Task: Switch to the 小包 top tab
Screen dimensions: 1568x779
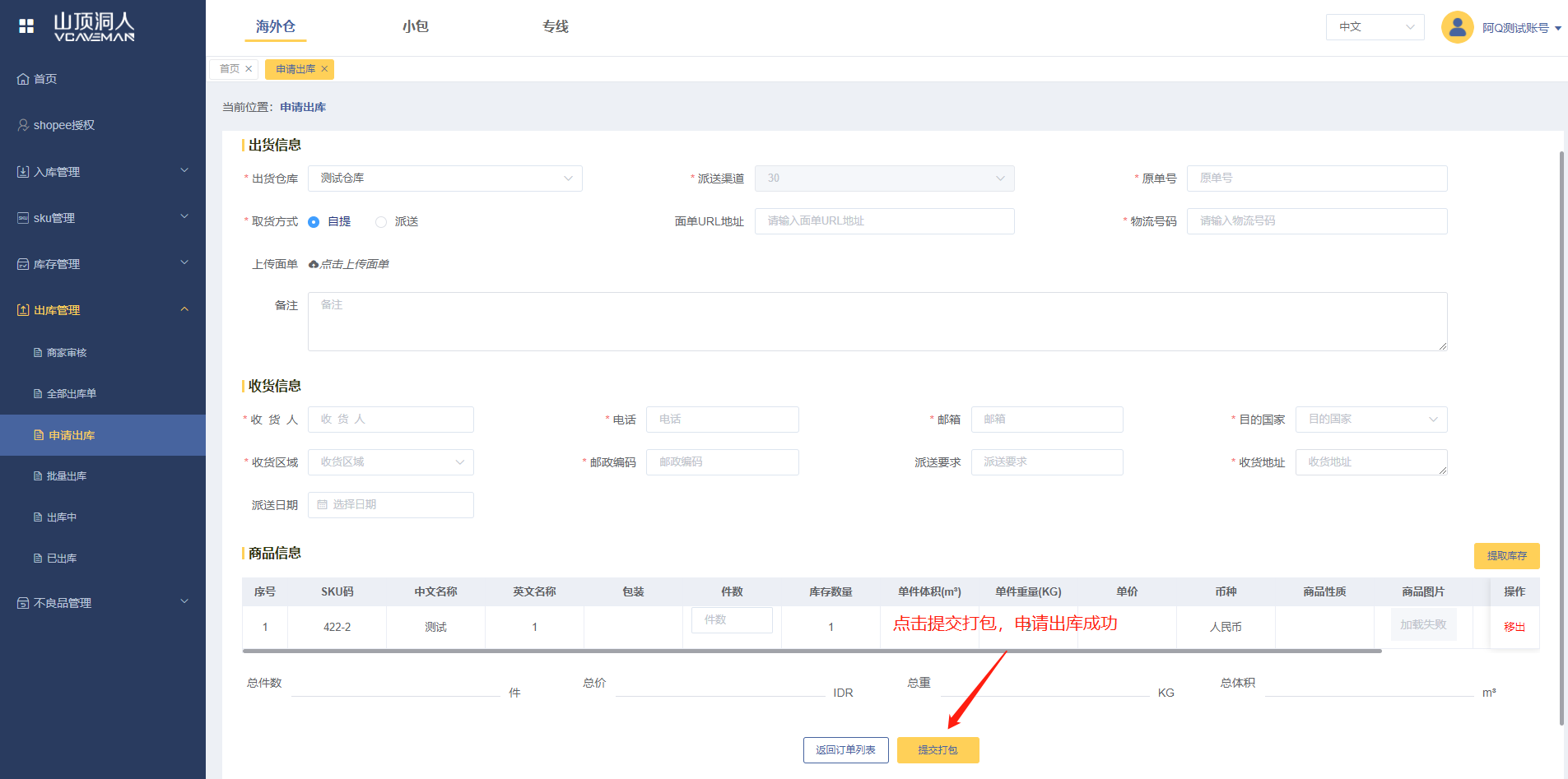Action: (x=415, y=26)
